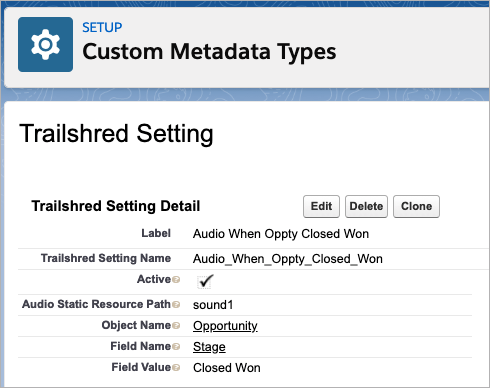Screen dimensions: 490x388
Task: Open help icon next to Field Value
Action: tap(176, 367)
